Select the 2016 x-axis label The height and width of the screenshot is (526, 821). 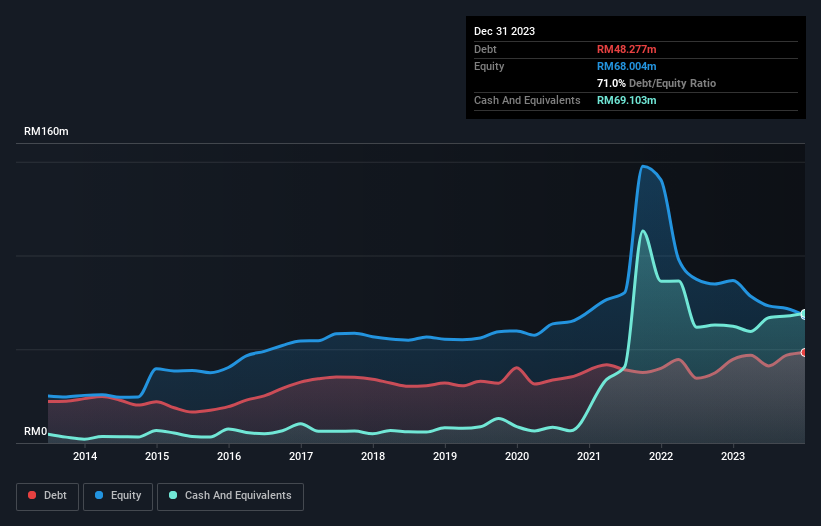(229, 456)
